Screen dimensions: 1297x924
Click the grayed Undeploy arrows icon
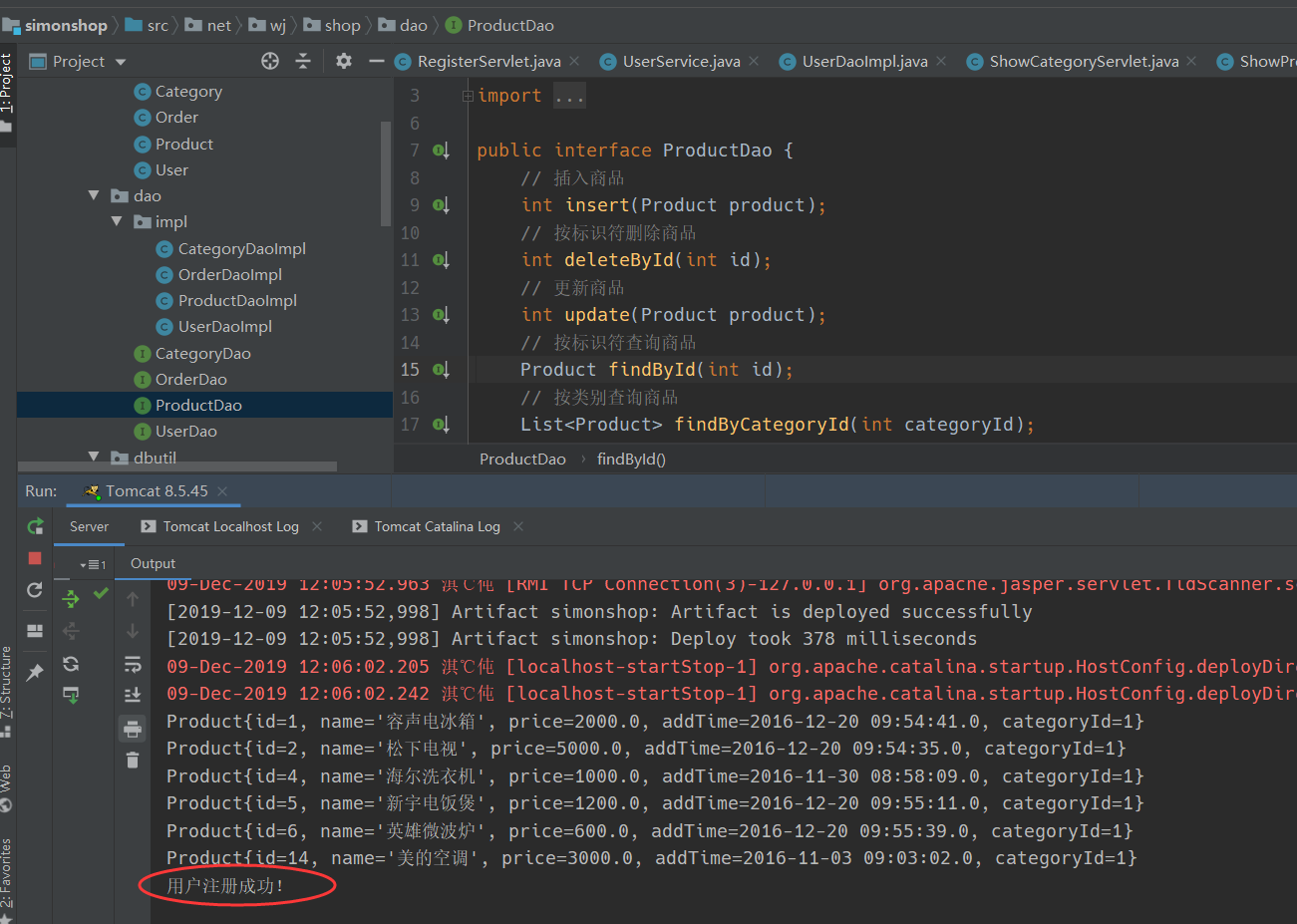coord(71,631)
